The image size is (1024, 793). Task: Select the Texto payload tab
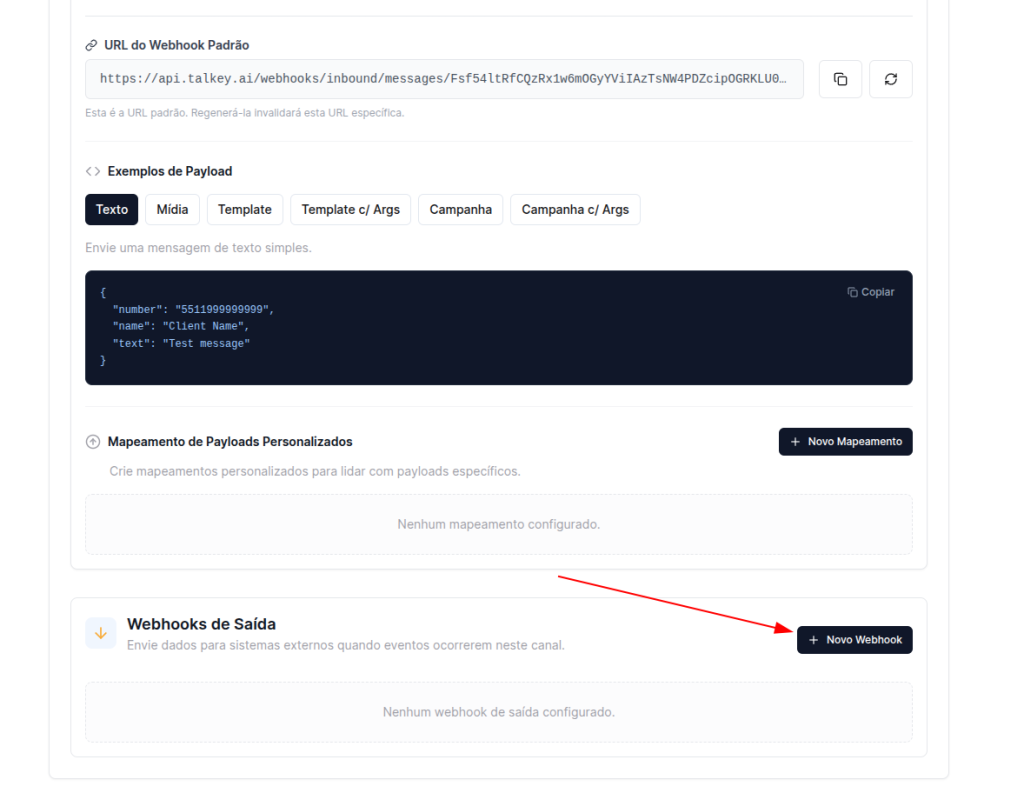pyautogui.click(x=112, y=210)
